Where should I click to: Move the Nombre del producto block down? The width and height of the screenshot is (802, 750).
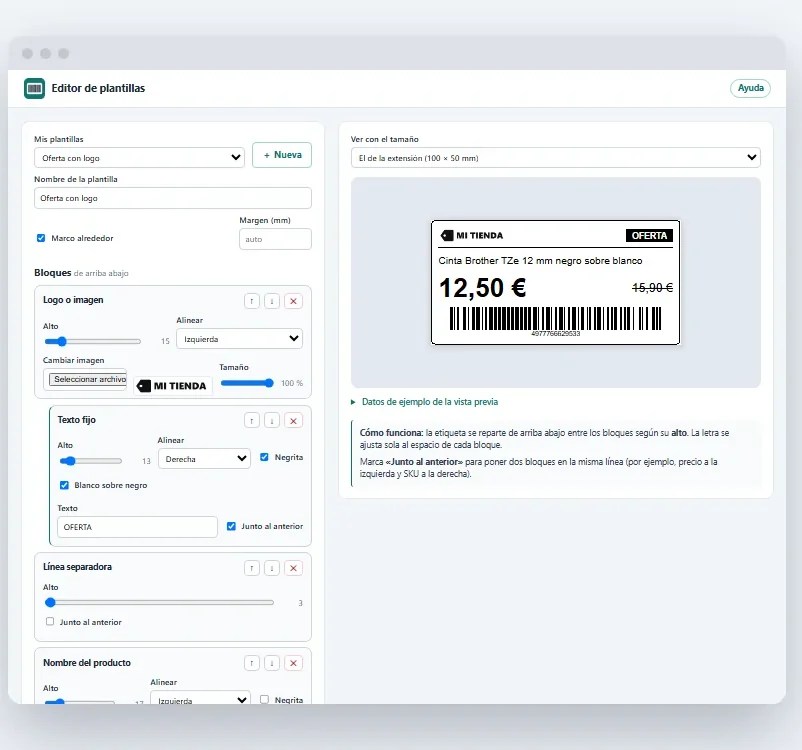tap(272, 663)
